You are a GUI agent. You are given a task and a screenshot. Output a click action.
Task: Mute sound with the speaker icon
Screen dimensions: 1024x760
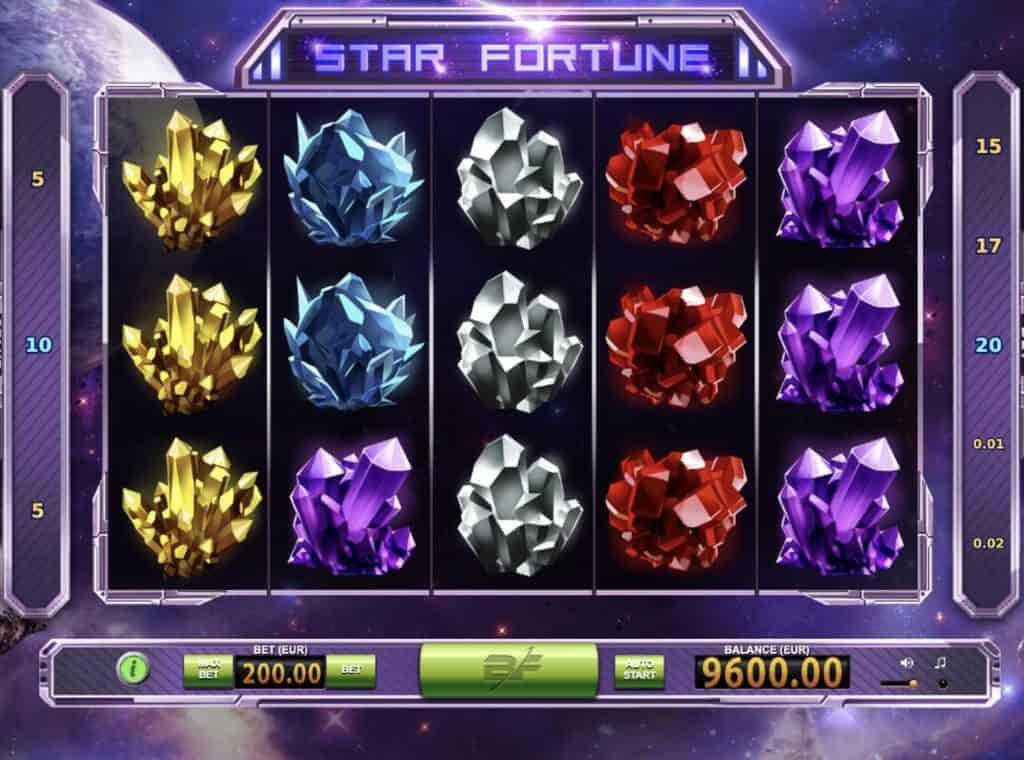[x=906, y=663]
